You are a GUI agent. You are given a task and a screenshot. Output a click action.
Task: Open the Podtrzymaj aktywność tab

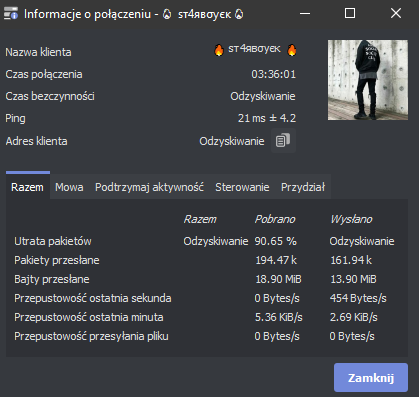tap(149, 187)
